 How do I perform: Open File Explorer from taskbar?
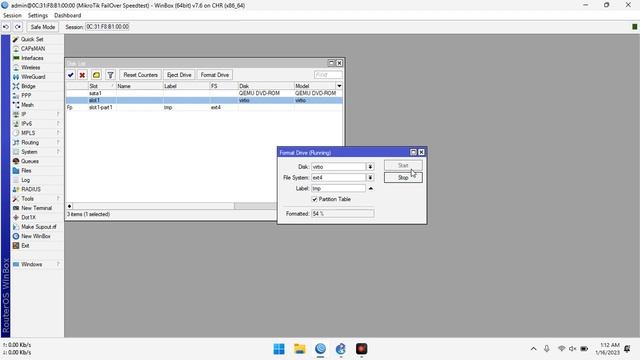coord(300,349)
